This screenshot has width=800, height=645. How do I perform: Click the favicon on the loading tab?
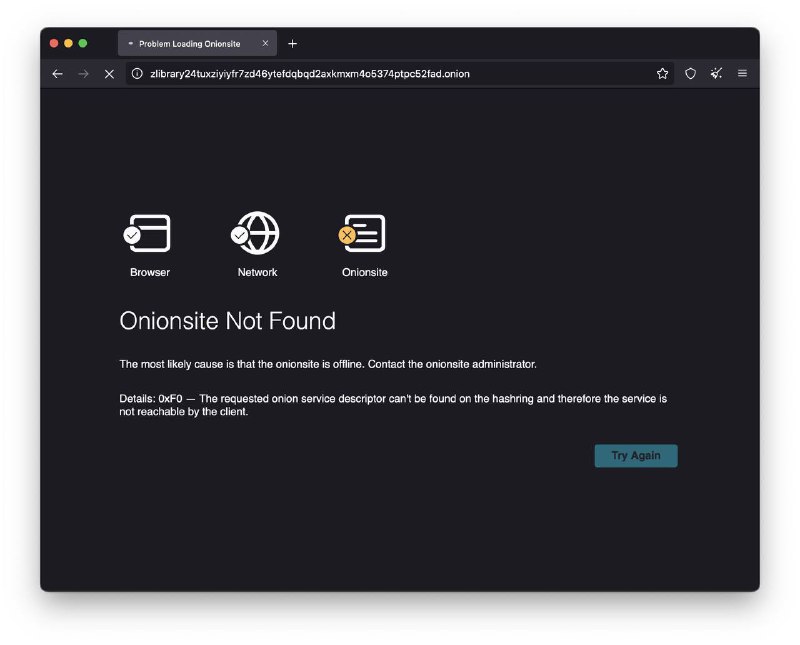click(x=131, y=43)
